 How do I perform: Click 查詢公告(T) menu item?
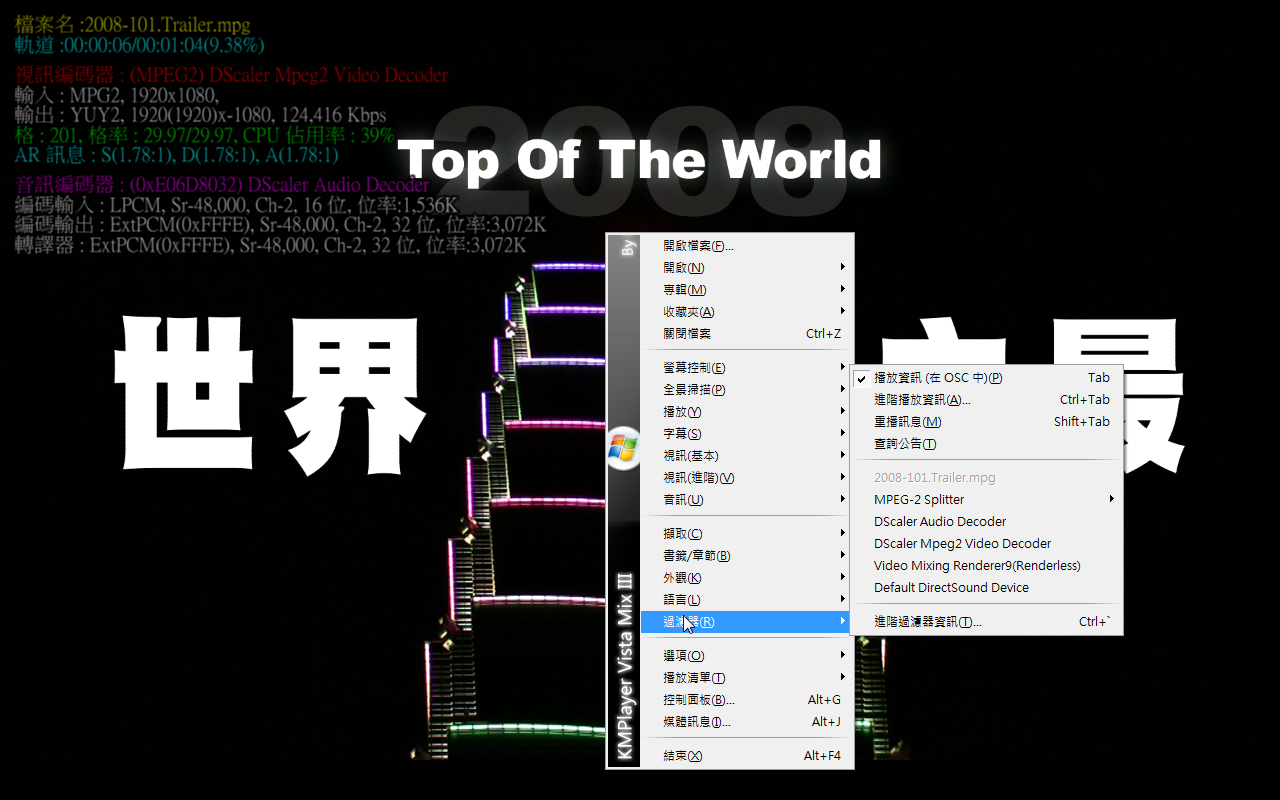click(x=904, y=444)
